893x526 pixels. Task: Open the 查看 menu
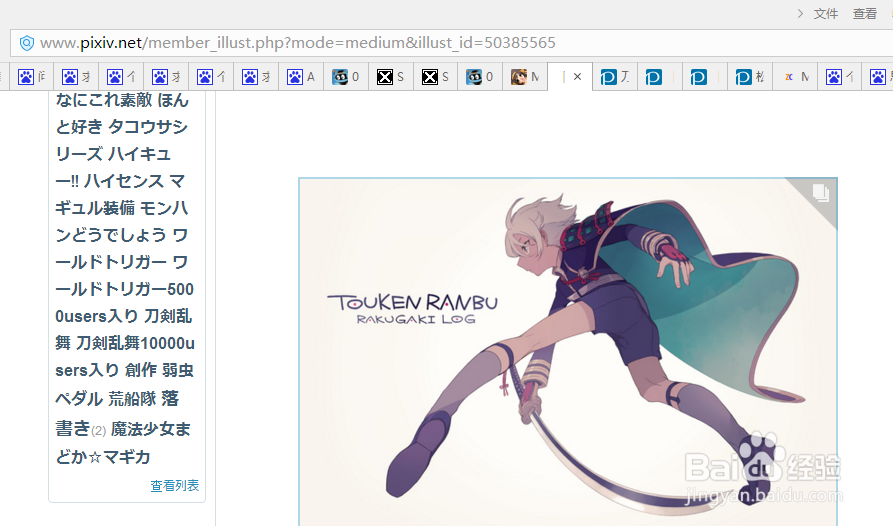coord(865,14)
